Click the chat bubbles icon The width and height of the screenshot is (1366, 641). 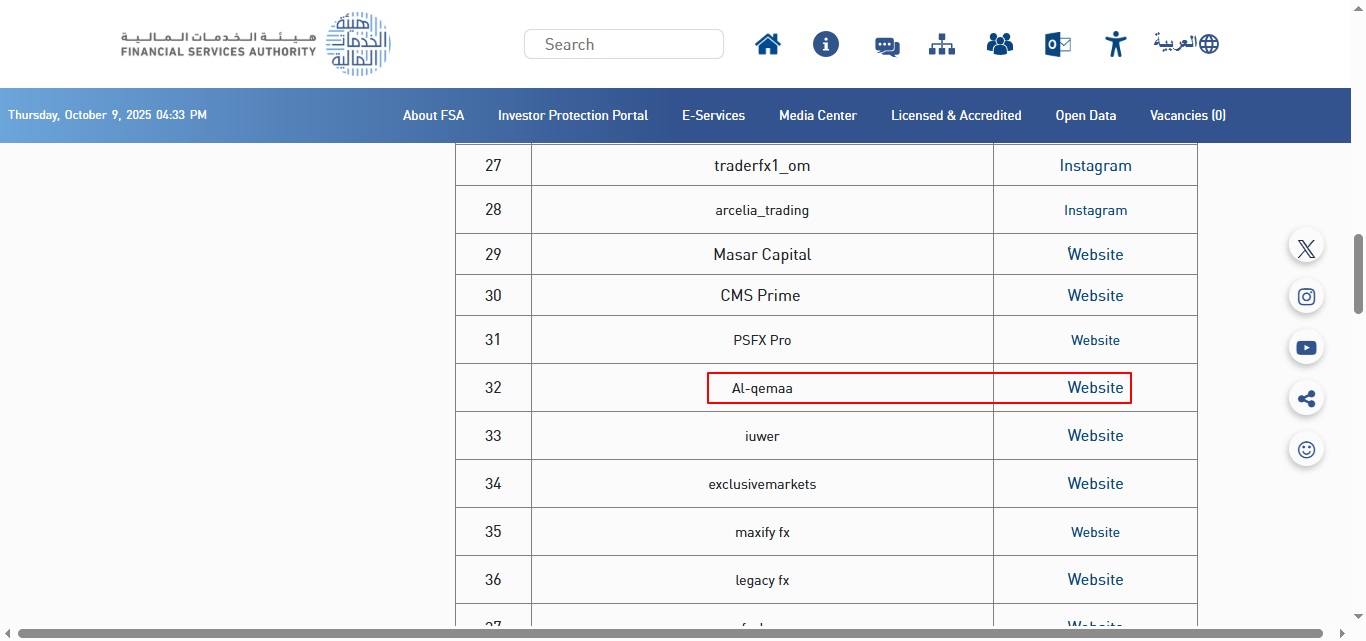pos(887,46)
